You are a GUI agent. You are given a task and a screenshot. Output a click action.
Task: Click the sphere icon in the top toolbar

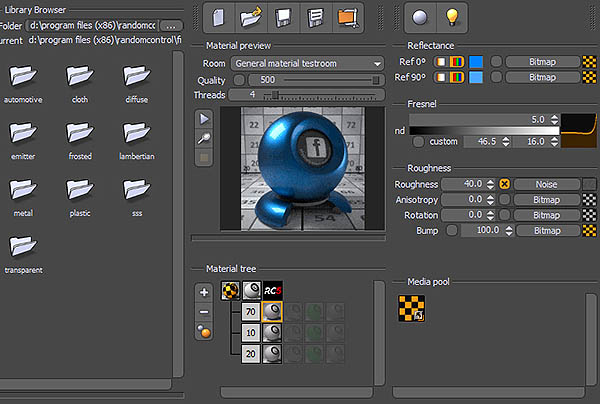[420, 16]
